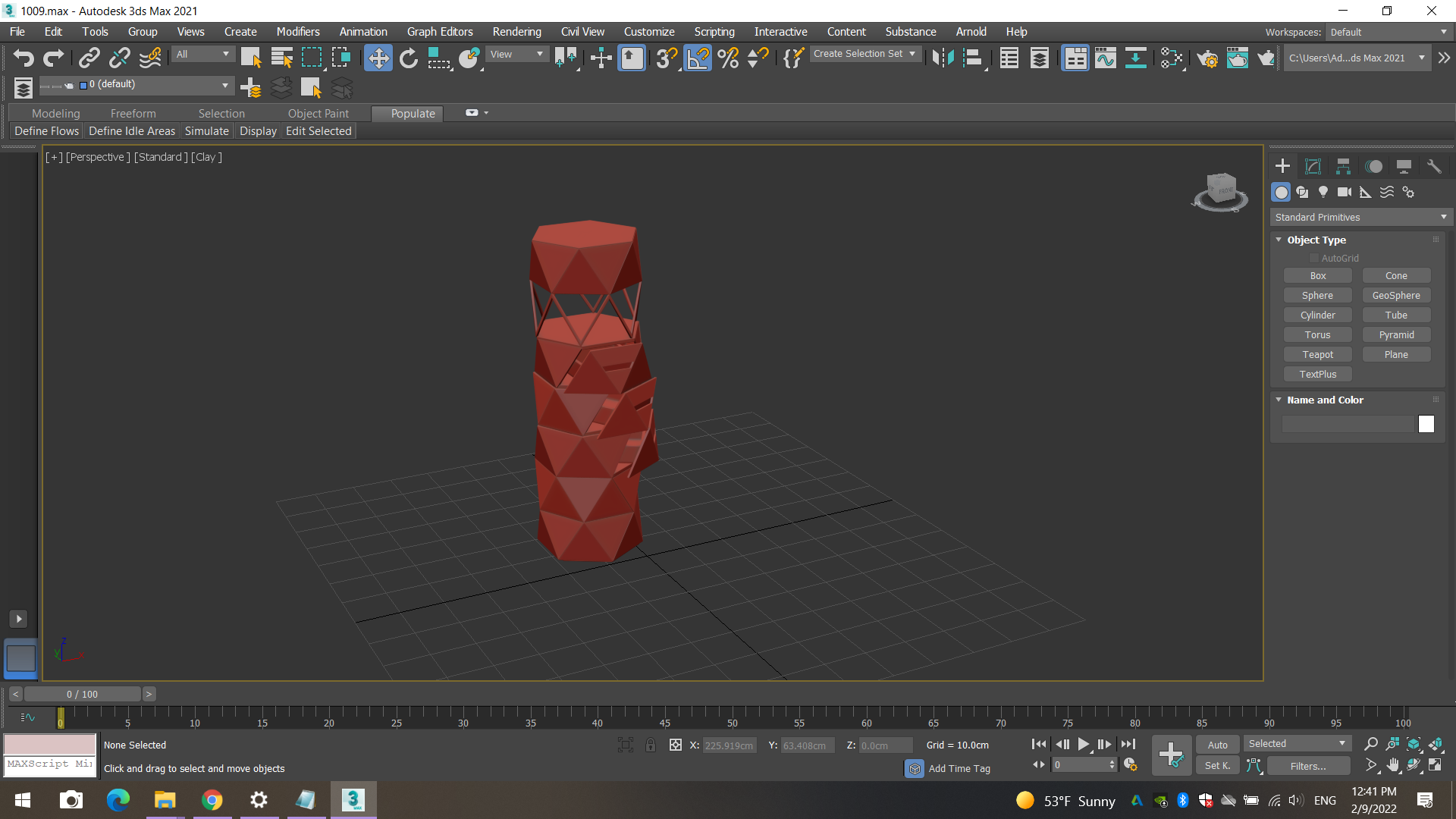Screen dimensions: 1456x819
Task: Open the Modifiers menu
Action: [x=297, y=32]
